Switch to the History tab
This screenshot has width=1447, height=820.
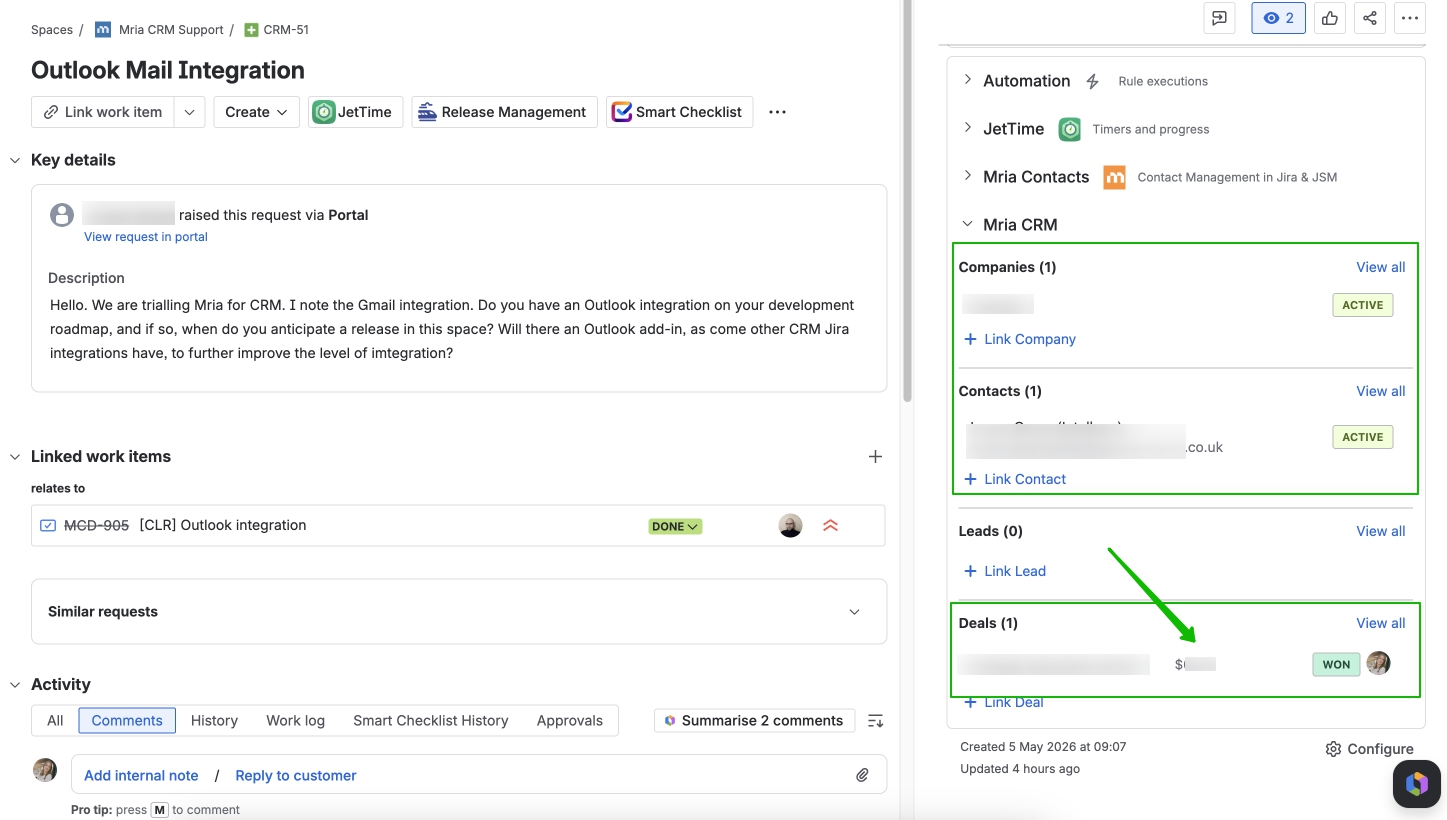(214, 720)
